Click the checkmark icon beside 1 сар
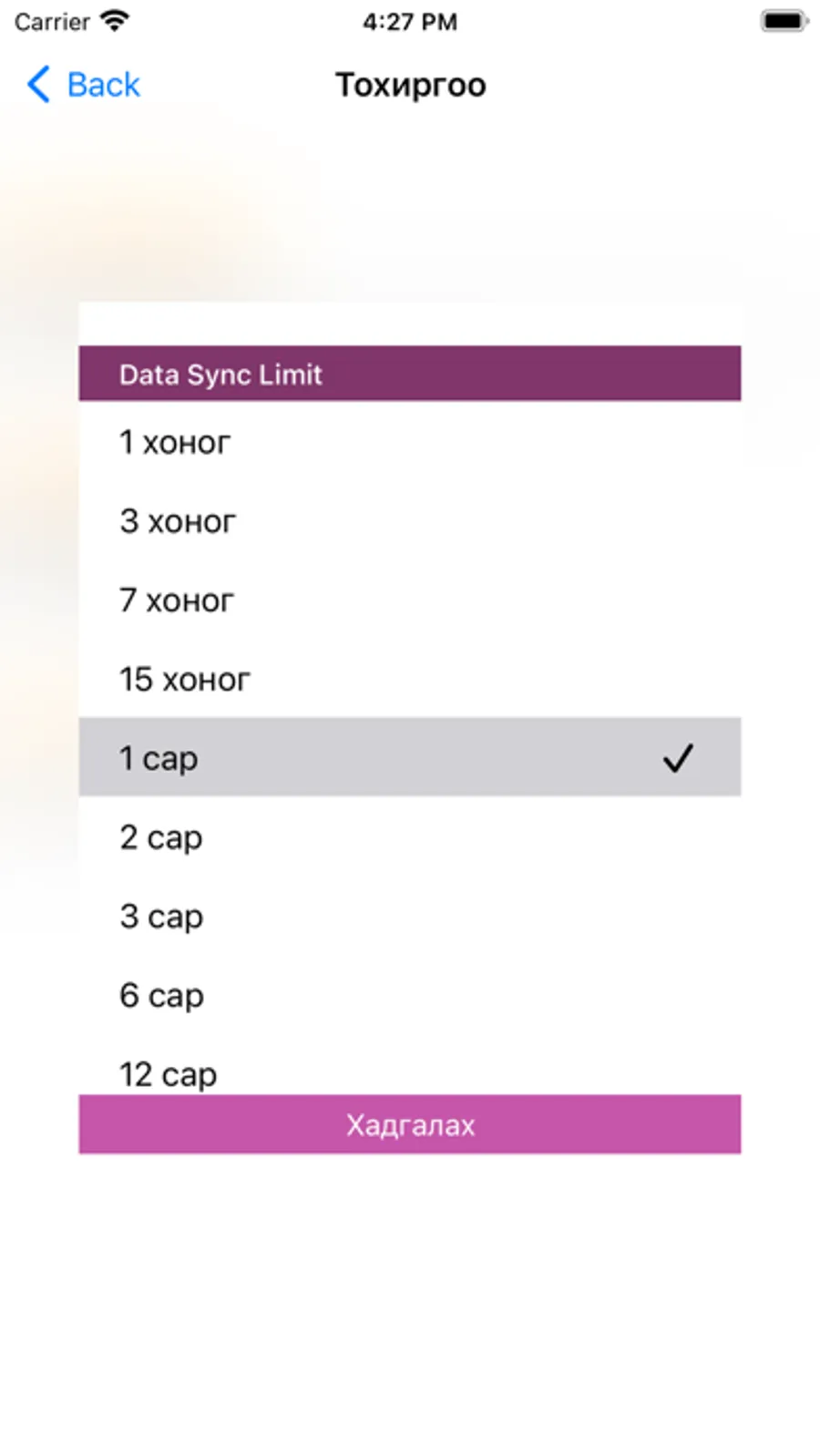The image size is (820, 1456). [678, 757]
